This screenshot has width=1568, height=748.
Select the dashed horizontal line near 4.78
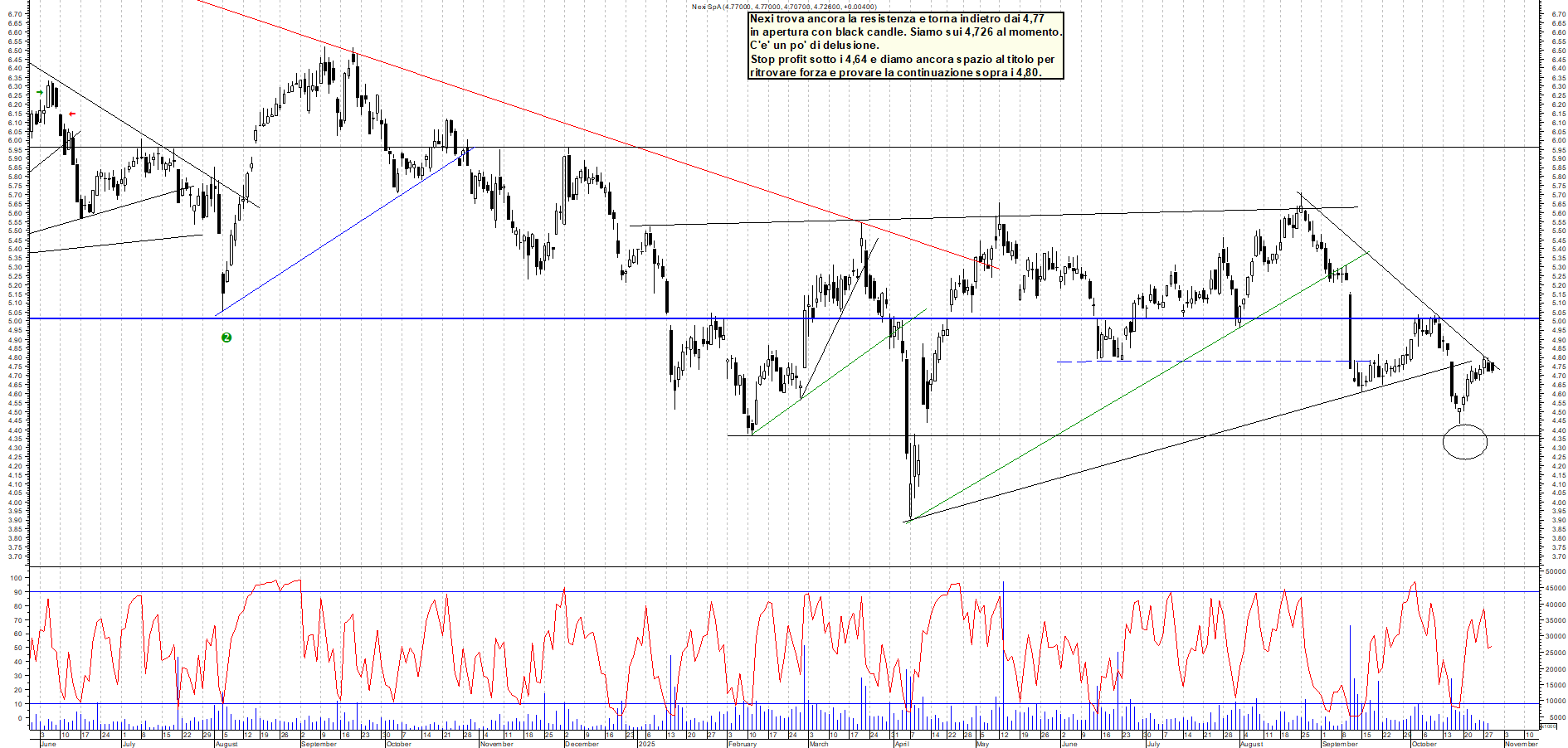(1244, 361)
